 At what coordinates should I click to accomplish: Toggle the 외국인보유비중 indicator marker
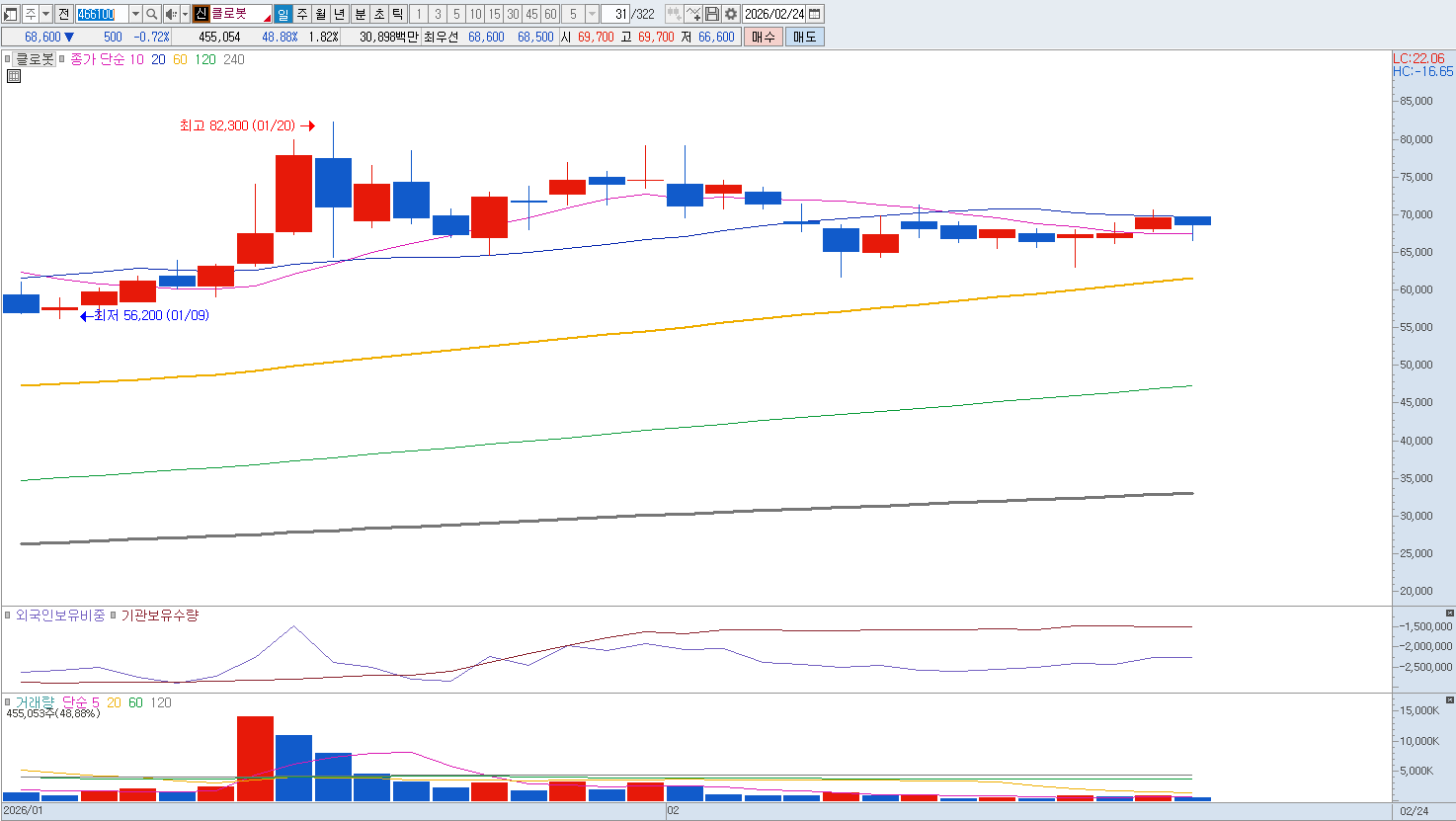coord(8,616)
